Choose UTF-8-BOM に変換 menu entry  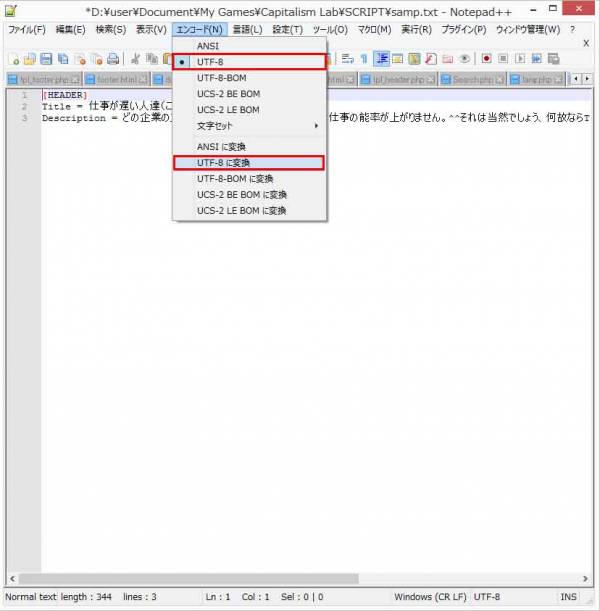pyautogui.click(x=249, y=179)
